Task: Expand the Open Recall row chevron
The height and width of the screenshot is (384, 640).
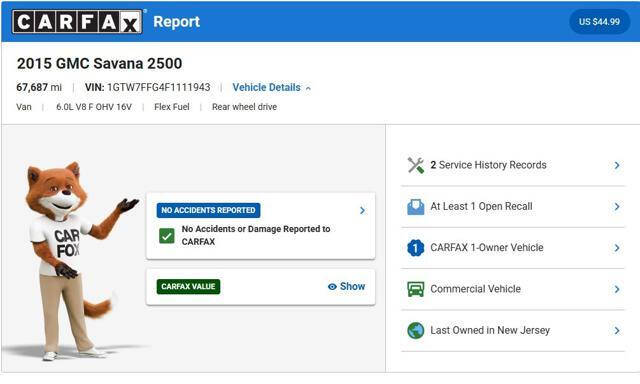Action: [617, 206]
